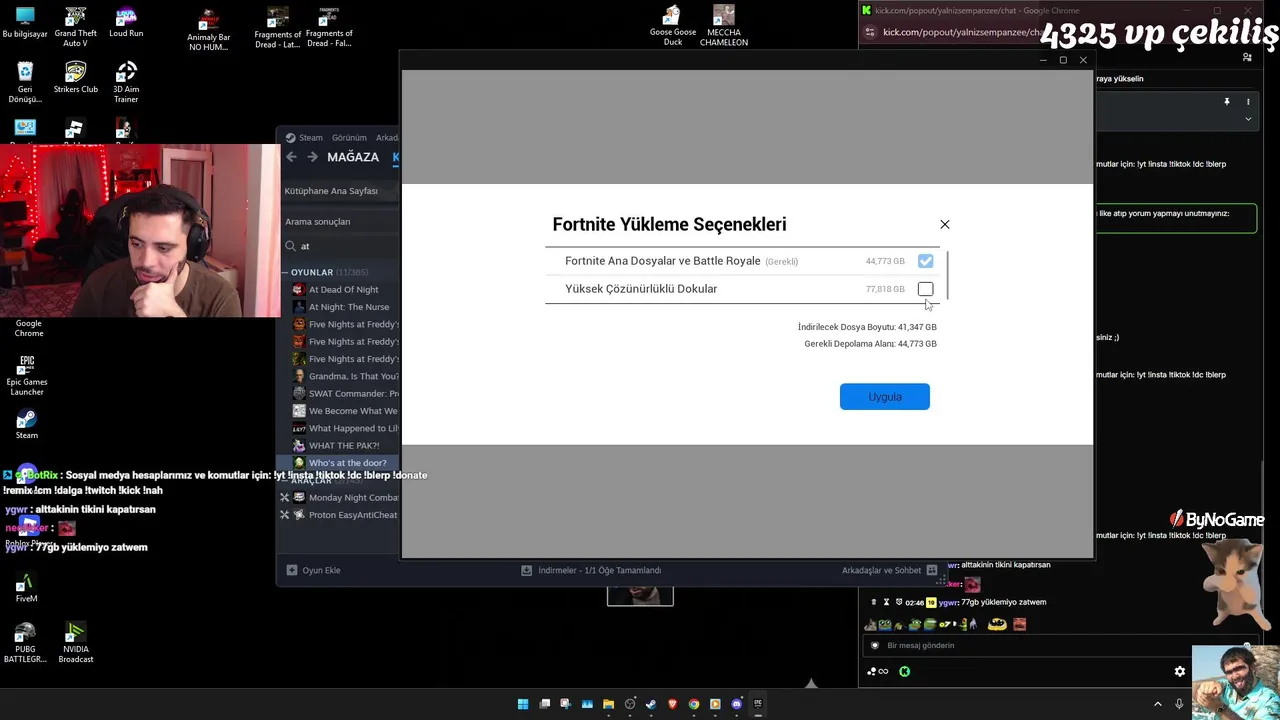This screenshot has height=720, width=1280.
Task: Open Geri Dönüşüm recycle bin icon
Action: click(x=25, y=82)
